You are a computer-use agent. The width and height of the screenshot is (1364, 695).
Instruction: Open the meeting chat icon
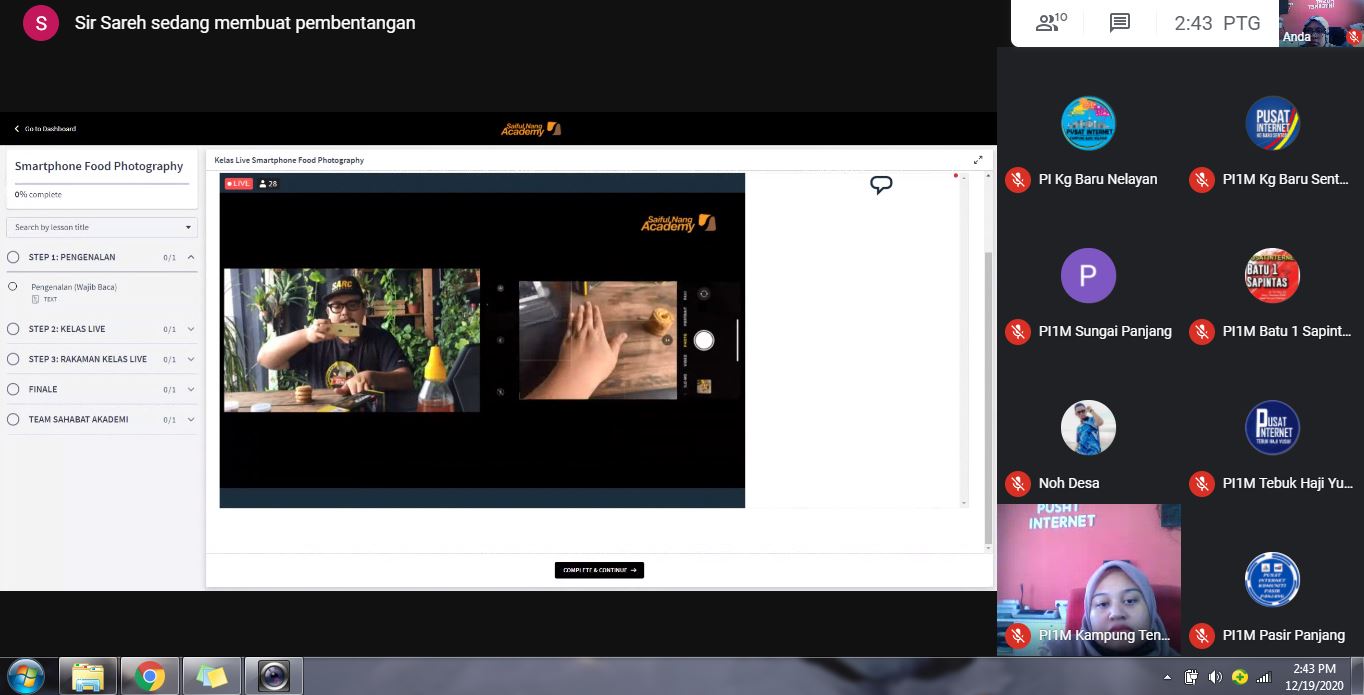(x=1120, y=23)
